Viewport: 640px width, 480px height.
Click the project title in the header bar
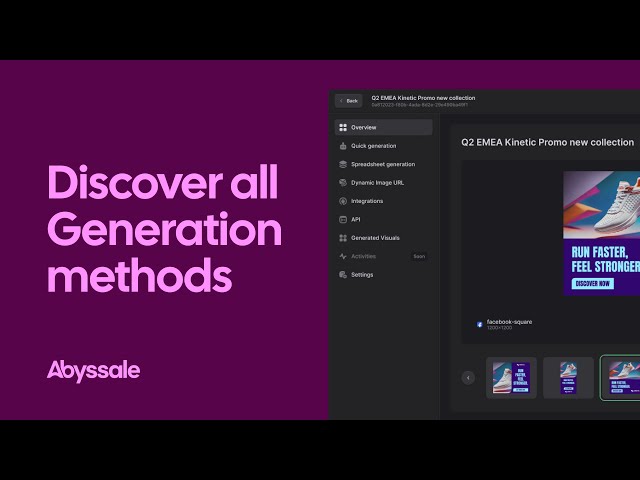tap(423, 98)
